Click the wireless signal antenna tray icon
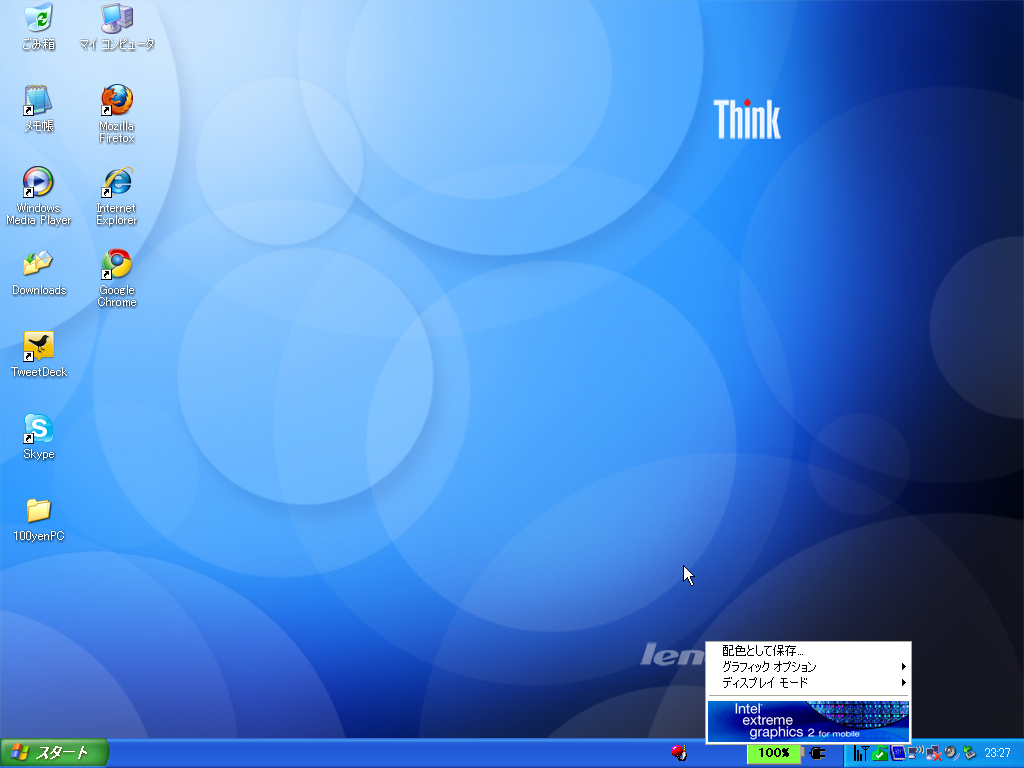The width and height of the screenshot is (1024, 768). pyautogui.click(x=861, y=753)
